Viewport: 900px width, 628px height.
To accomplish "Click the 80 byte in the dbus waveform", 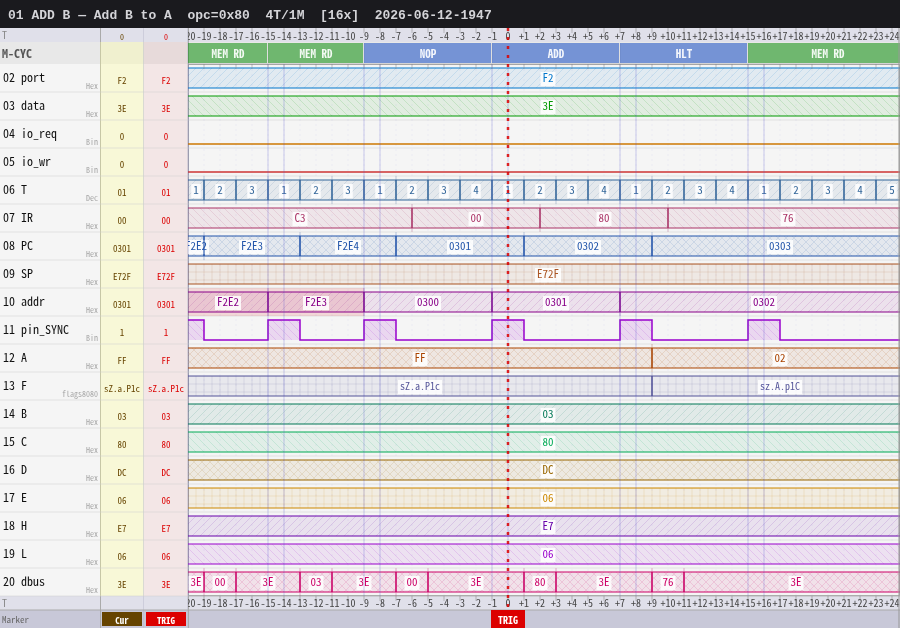I will point(540,582).
